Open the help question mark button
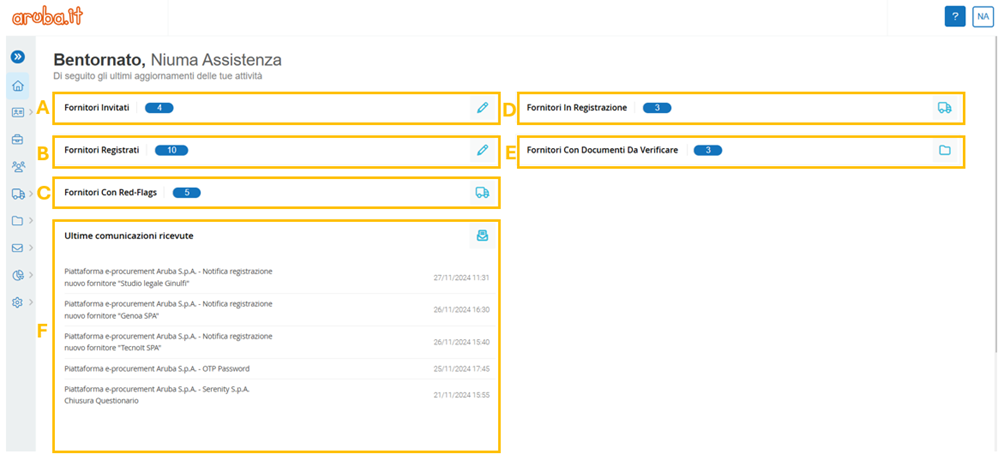The image size is (1004, 460). coord(955,17)
